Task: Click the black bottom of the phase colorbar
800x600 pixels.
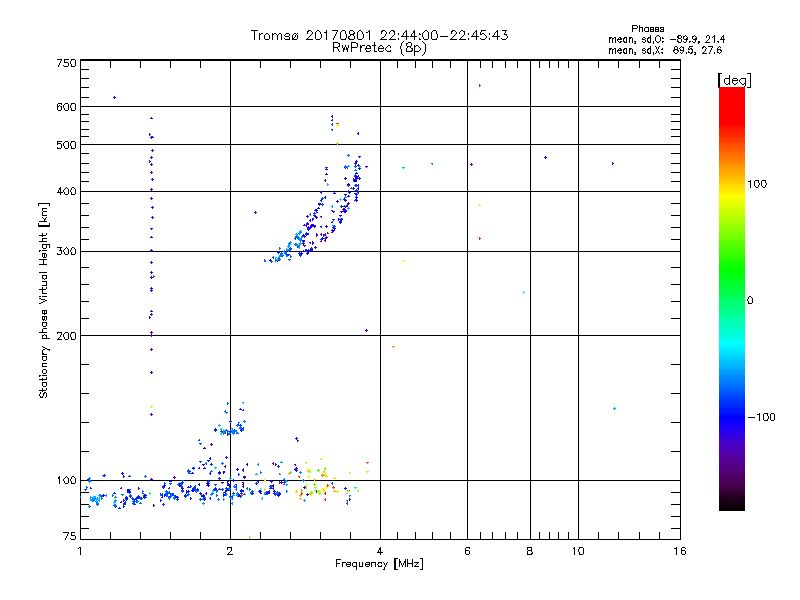Action: click(732, 503)
